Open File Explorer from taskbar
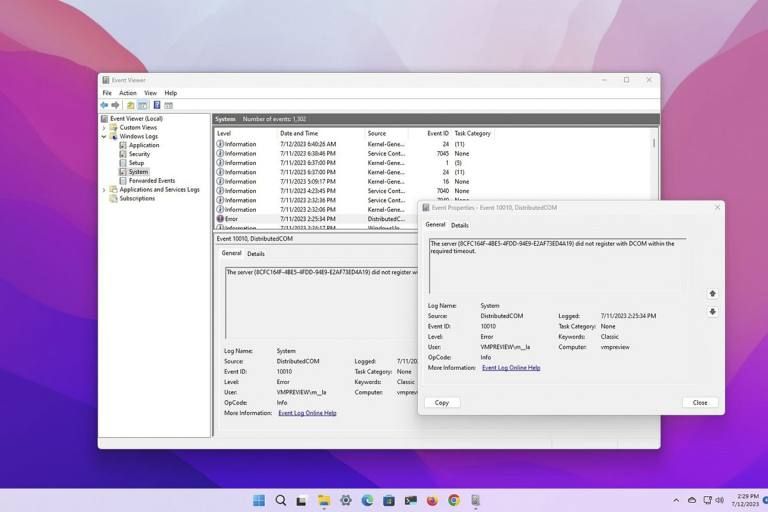This screenshot has width=768, height=512. (x=324, y=500)
